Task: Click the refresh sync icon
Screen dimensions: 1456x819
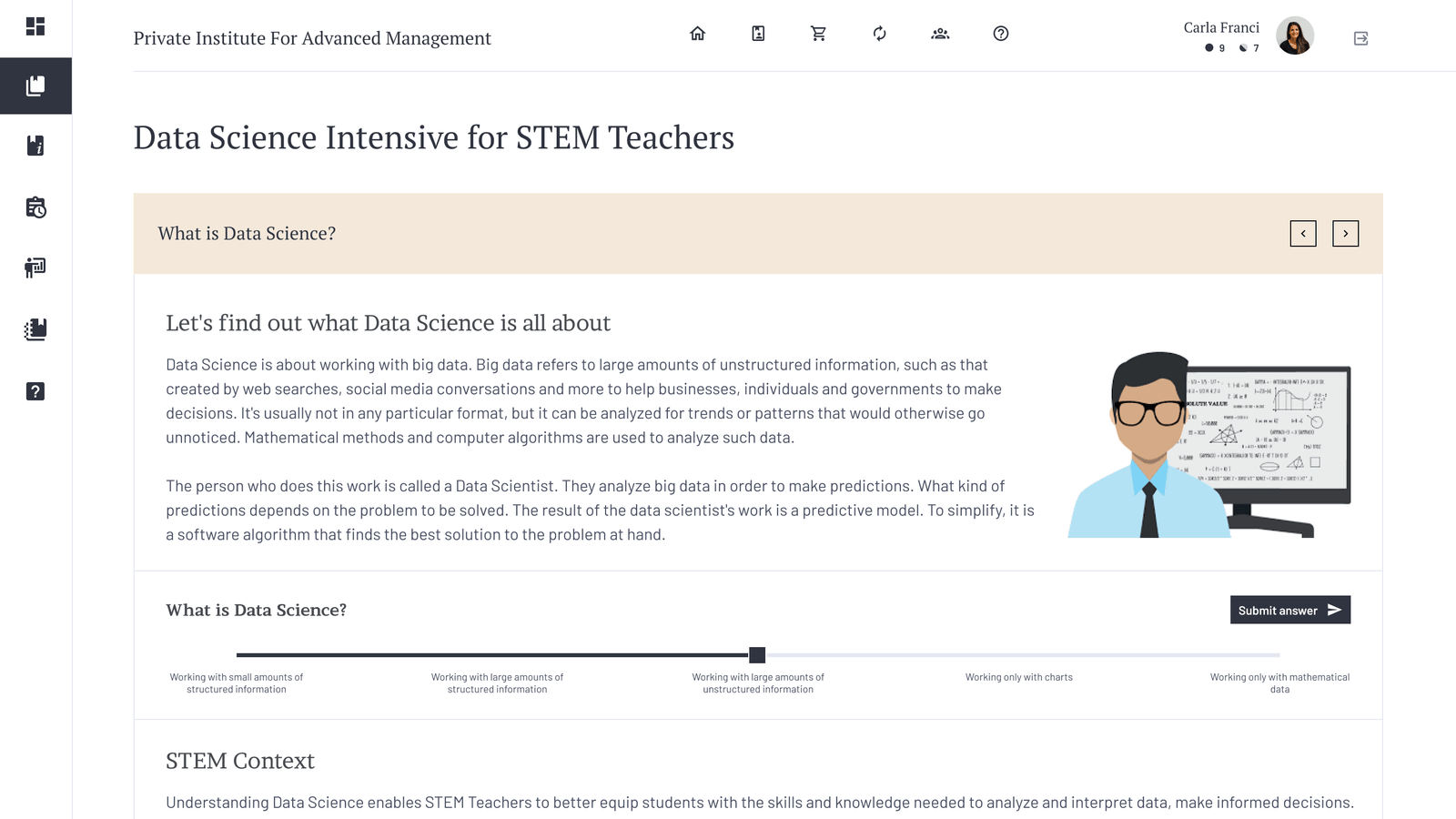Action: [x=879, y=34]
